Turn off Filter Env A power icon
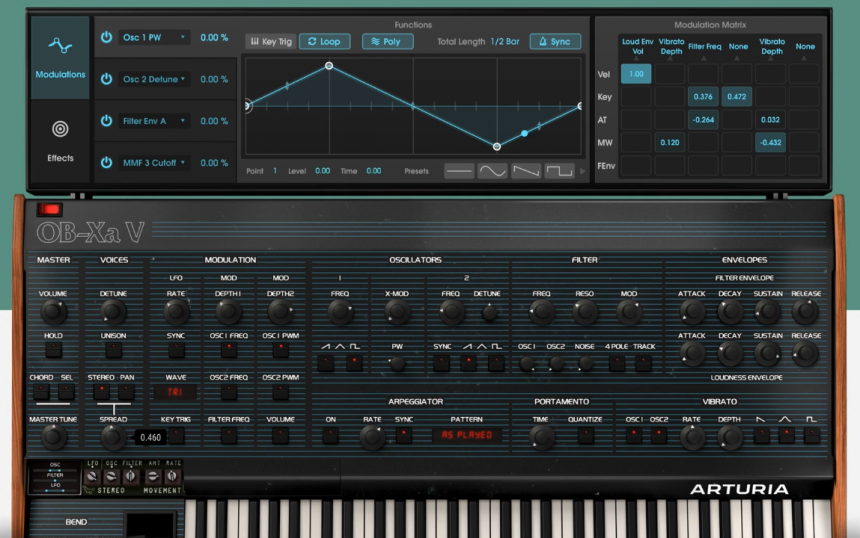The height and width of the screenshot is (538, 860). coord(106,121)
